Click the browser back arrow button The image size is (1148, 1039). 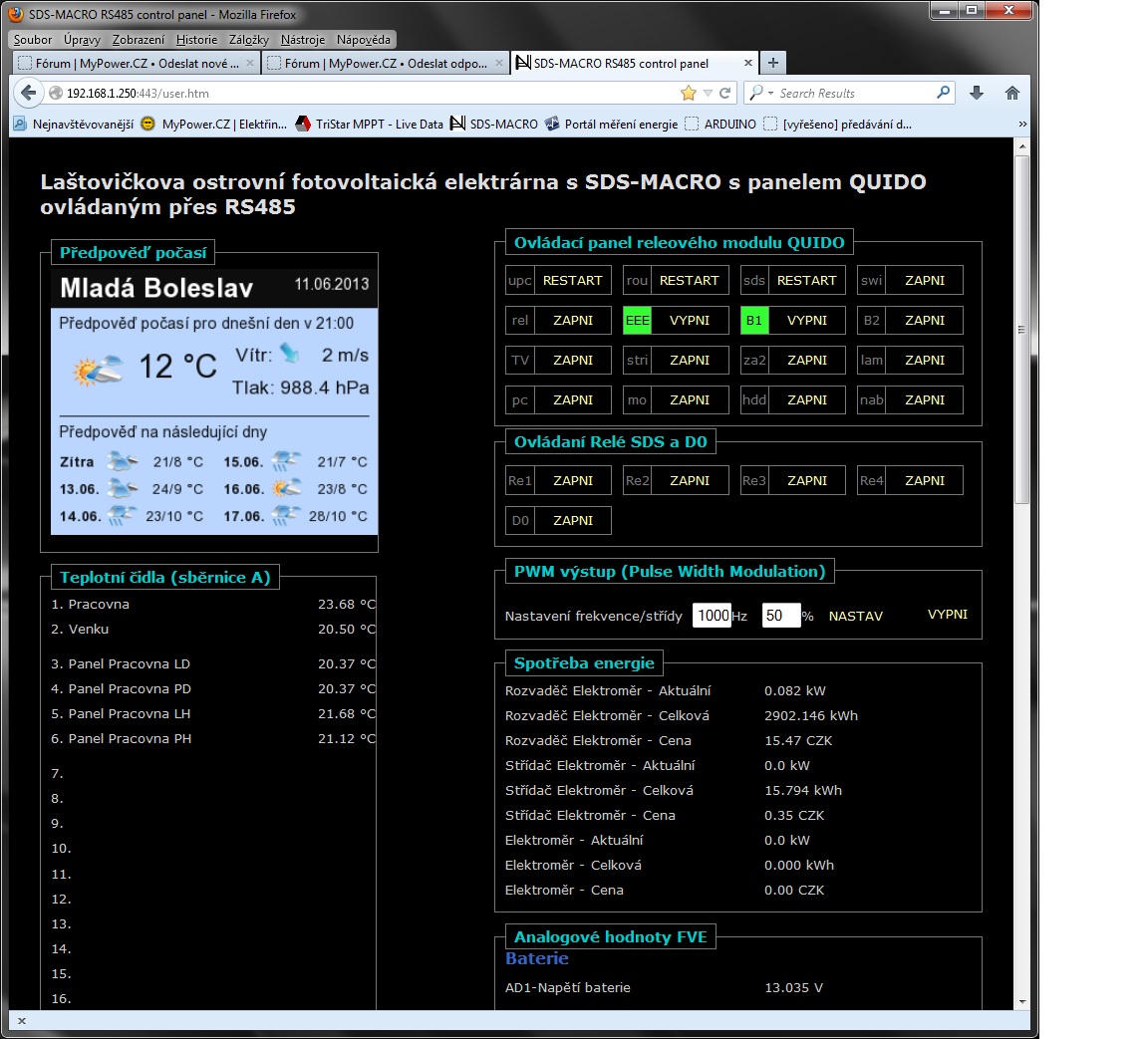(x=28, y=93)
